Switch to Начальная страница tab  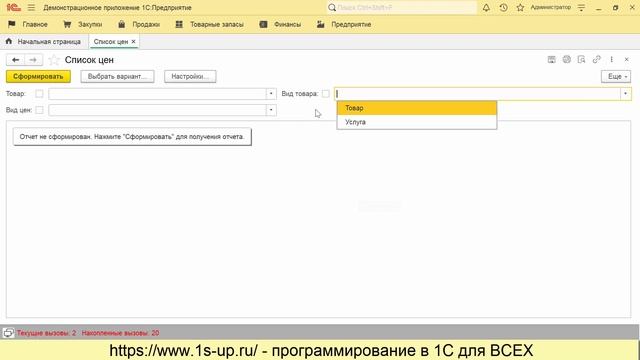(x=43, y=42)
